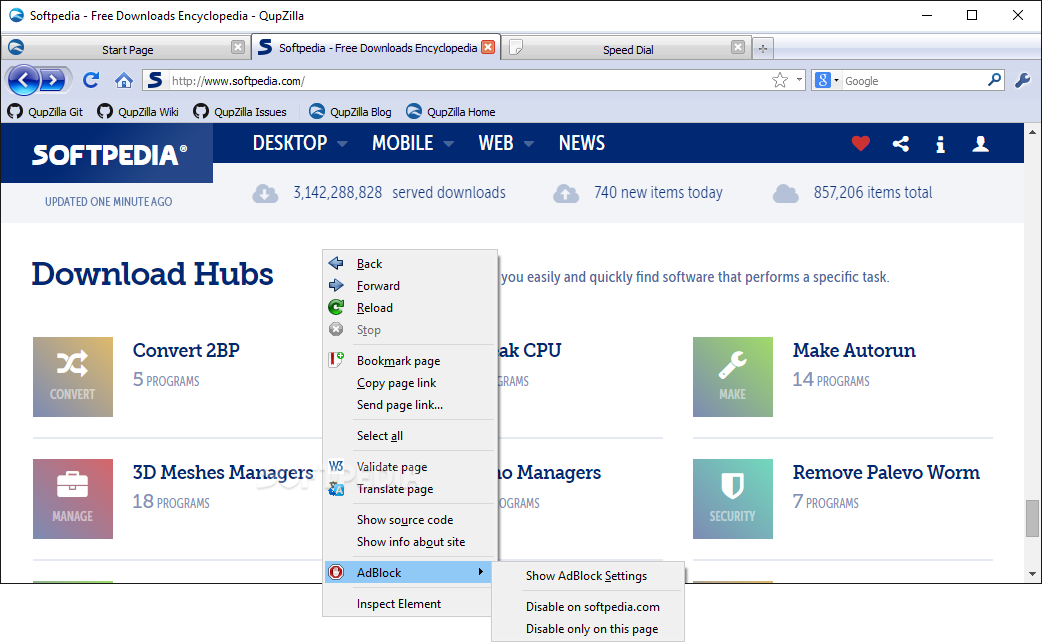The width and height of the screenshot is (1042, 642).
Task: Bookmark page with the star icon
Action: [x=780, y=80]
